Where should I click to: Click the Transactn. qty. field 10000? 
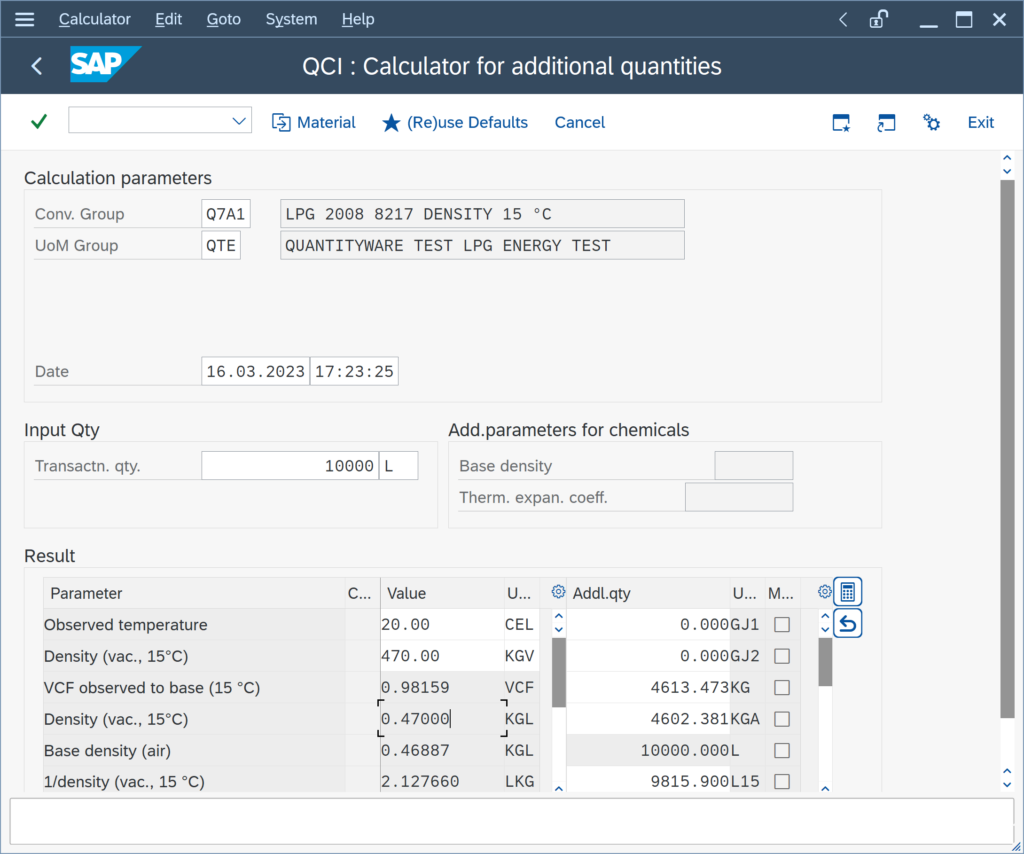pyautogui.click(x=290, y=466)
